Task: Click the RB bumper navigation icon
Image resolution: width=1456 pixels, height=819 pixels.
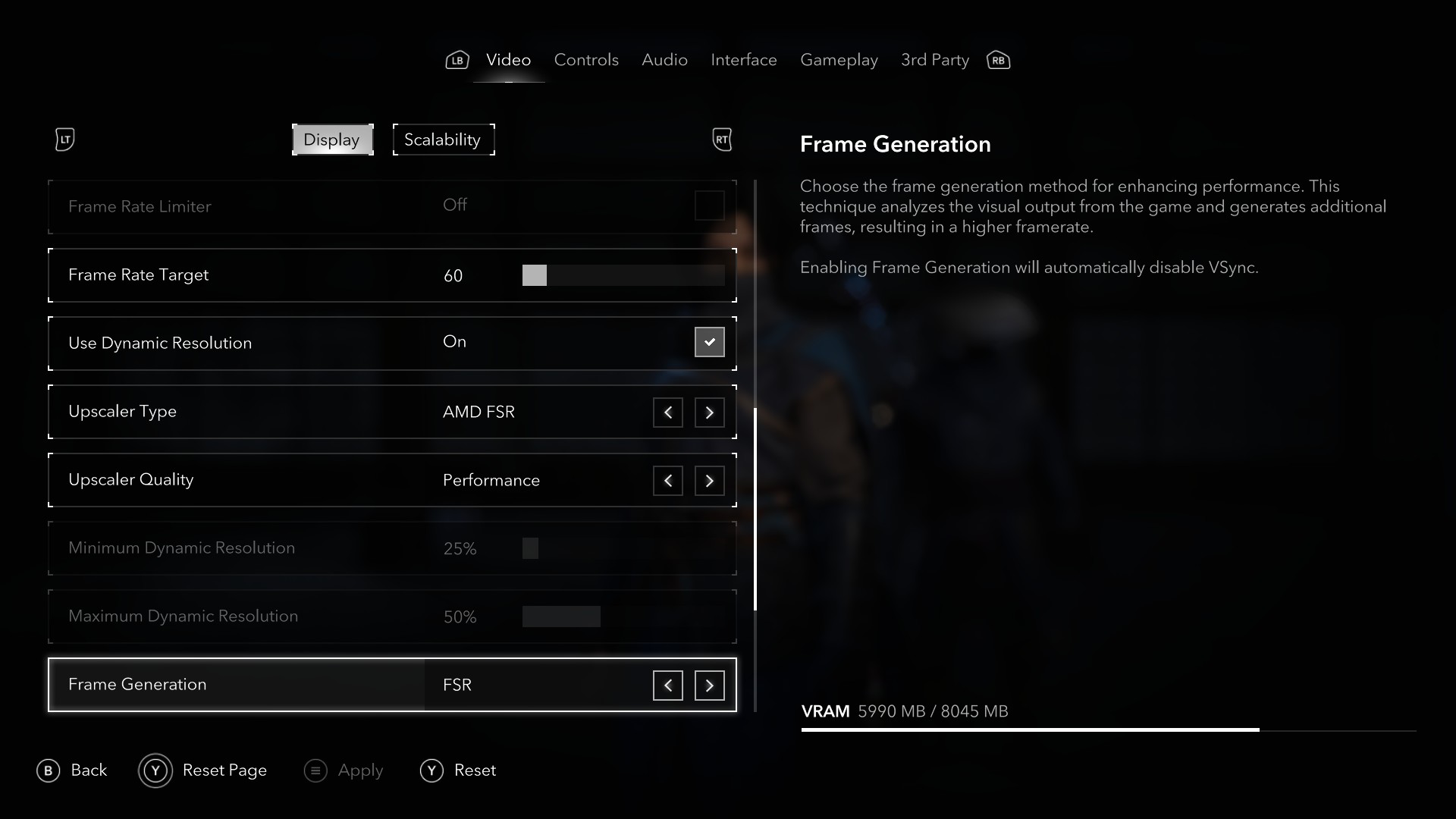Action: point(998,60)
